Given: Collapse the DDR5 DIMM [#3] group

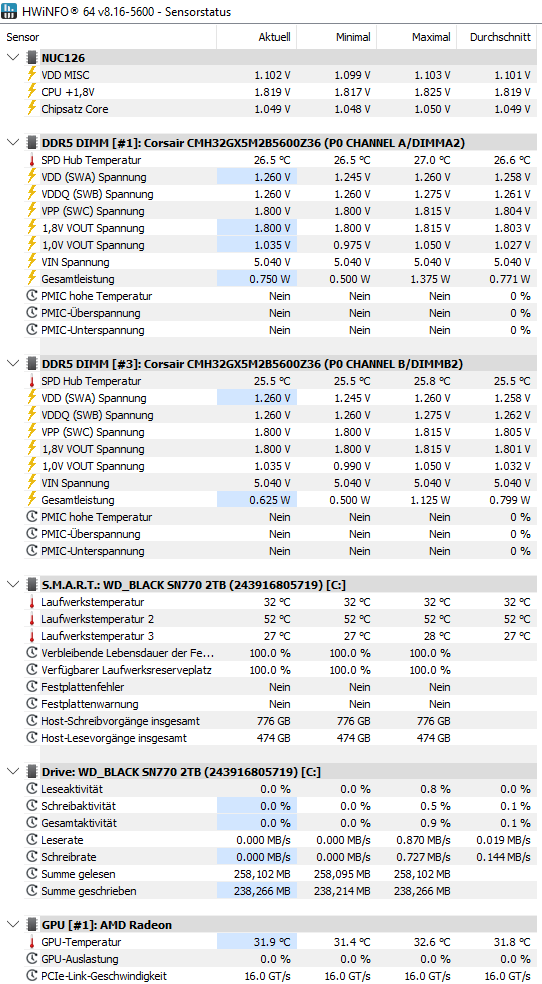Looking at the screenshot, I should pyautogui.click(x=13, y=363).
